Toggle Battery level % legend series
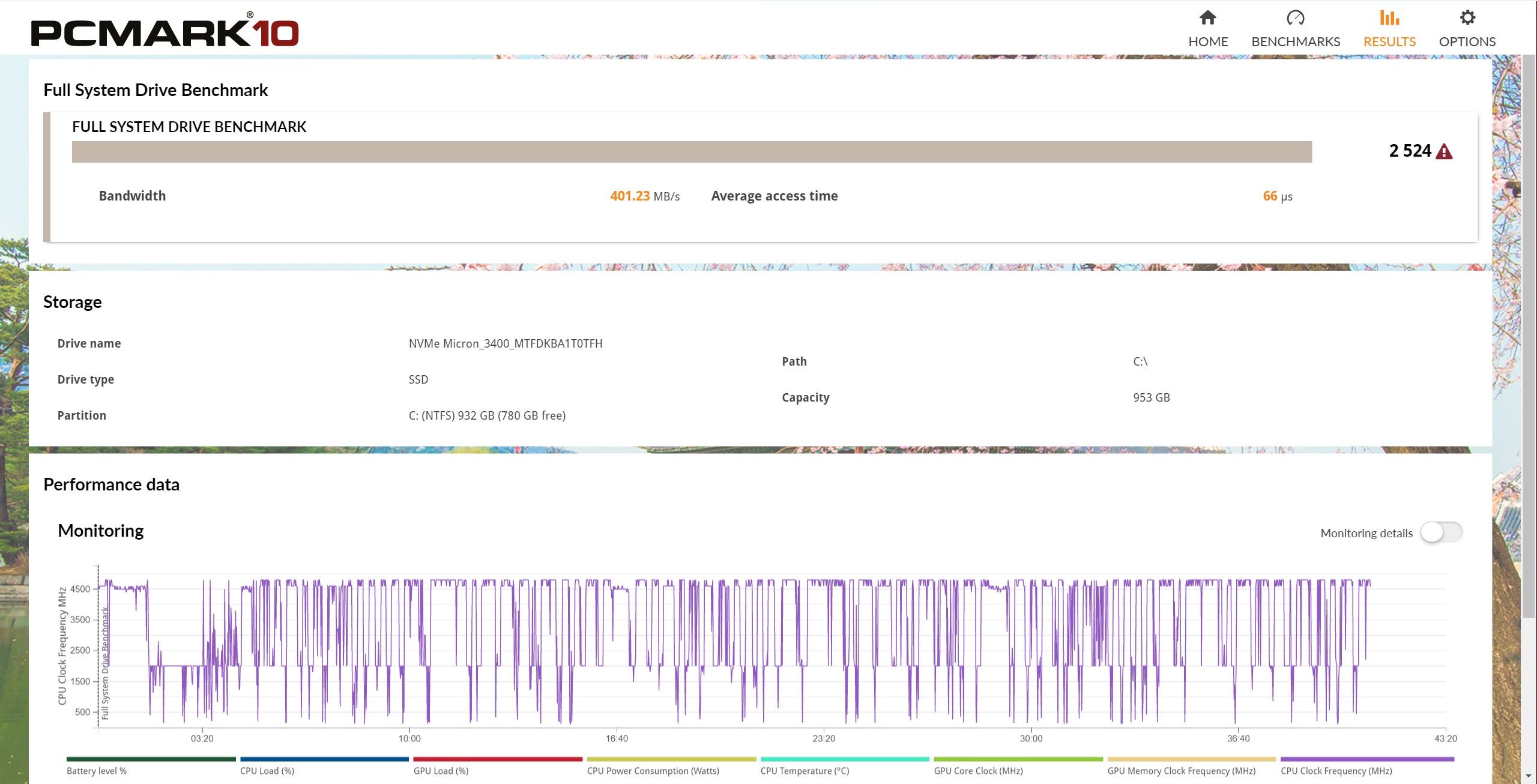 pyautogui.click(x=151, y=765)
